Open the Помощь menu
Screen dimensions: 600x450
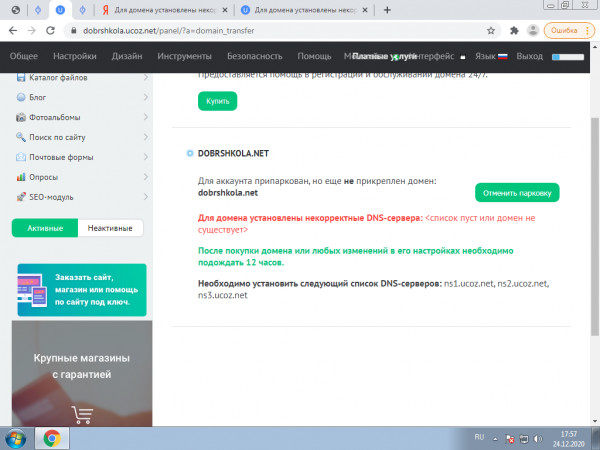314,56
